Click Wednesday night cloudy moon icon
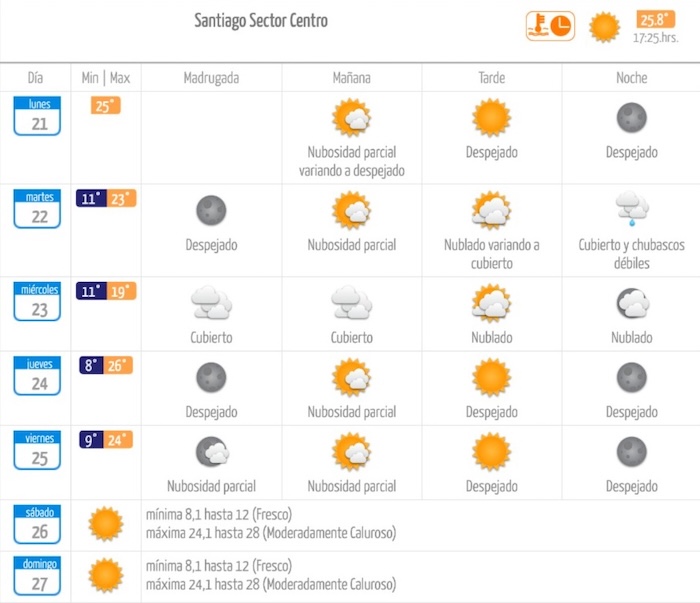700x603 pixels. coord(632,302)
